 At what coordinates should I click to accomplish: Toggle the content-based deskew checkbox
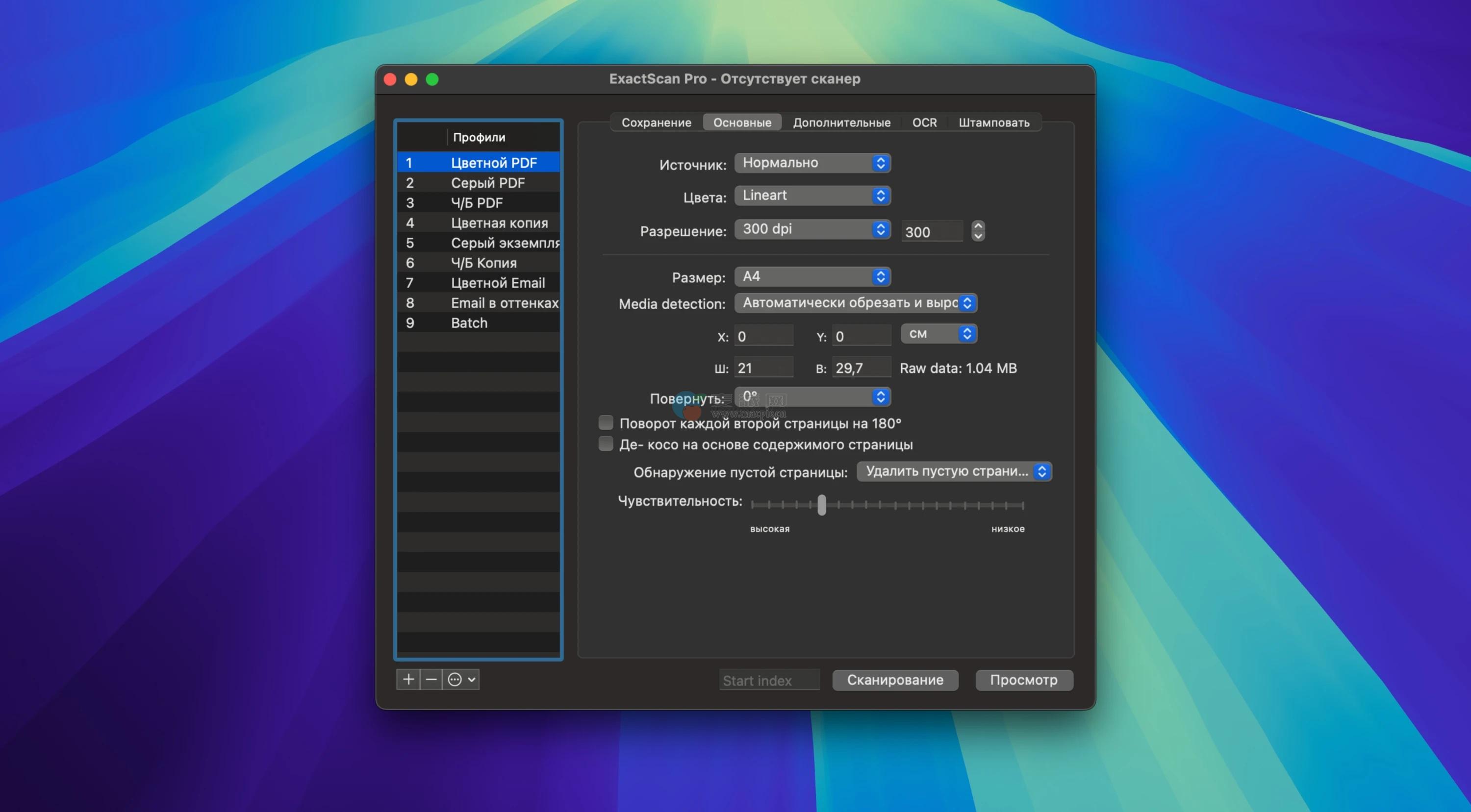pyautogui.click(x=606, y=444)
